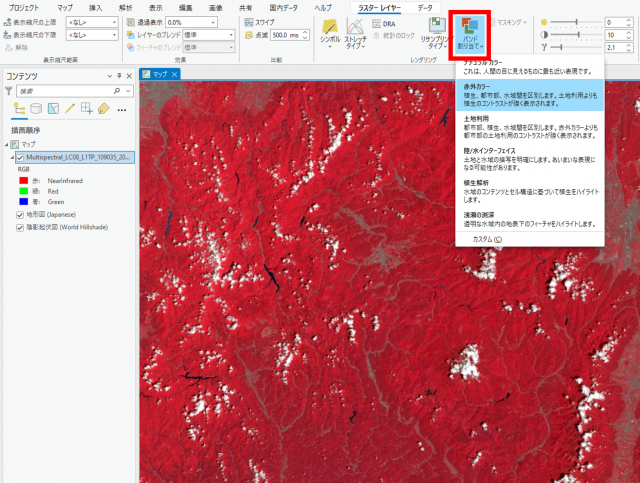The width and height of the screenshot is (640, 483).
Task: Click blue swatch for Green band
Action: point(24,202)
